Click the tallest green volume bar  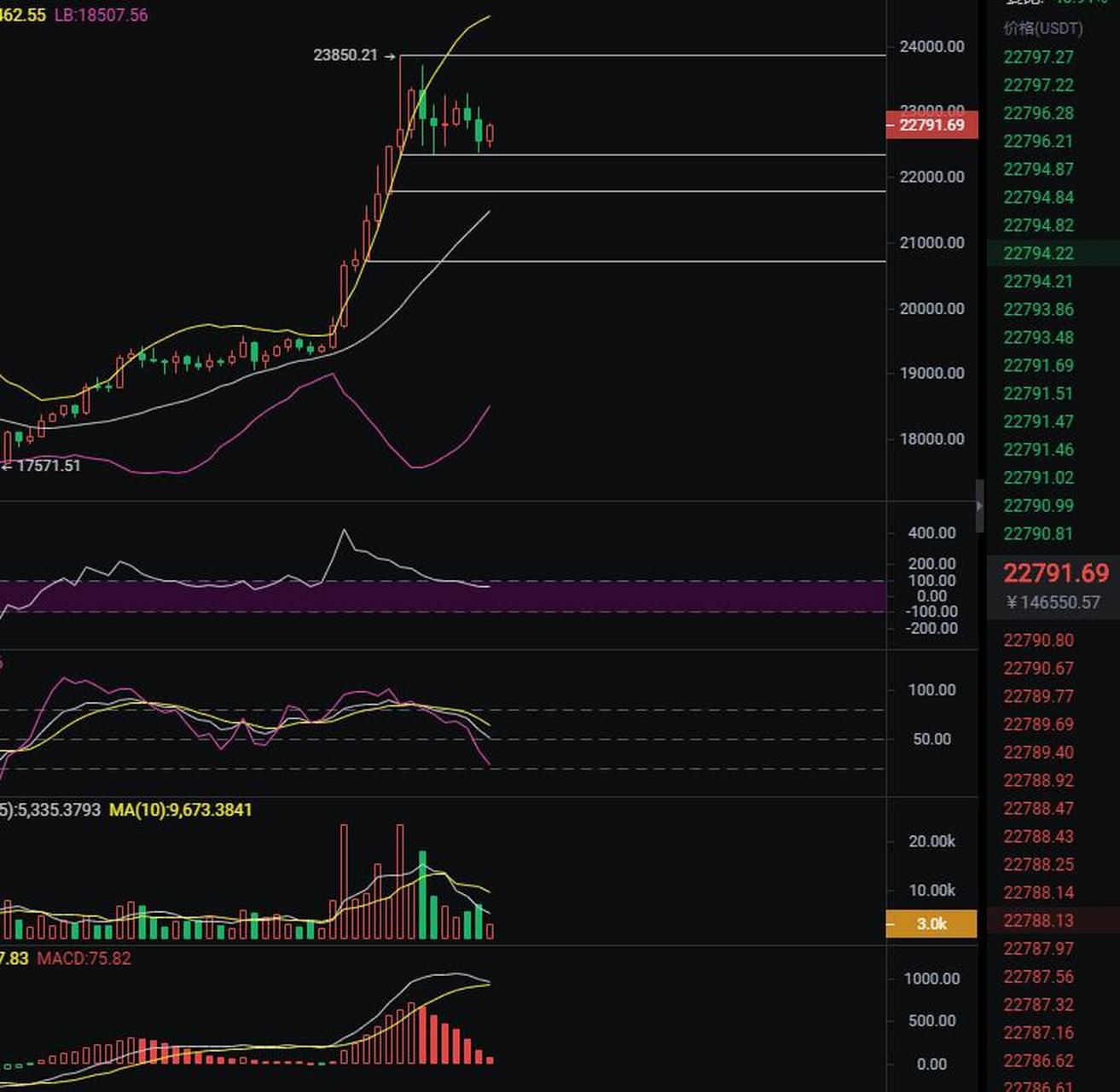coord(422,896)
